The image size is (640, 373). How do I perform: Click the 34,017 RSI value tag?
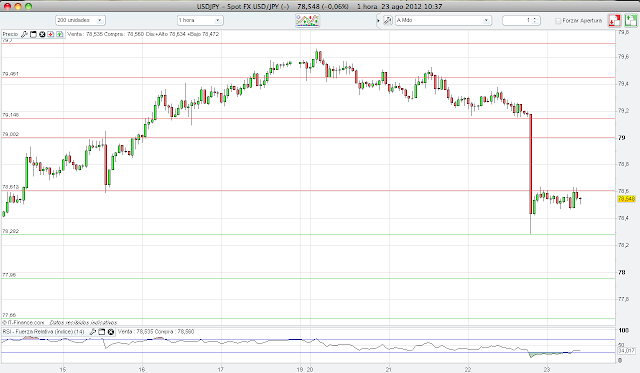(627, 351)
